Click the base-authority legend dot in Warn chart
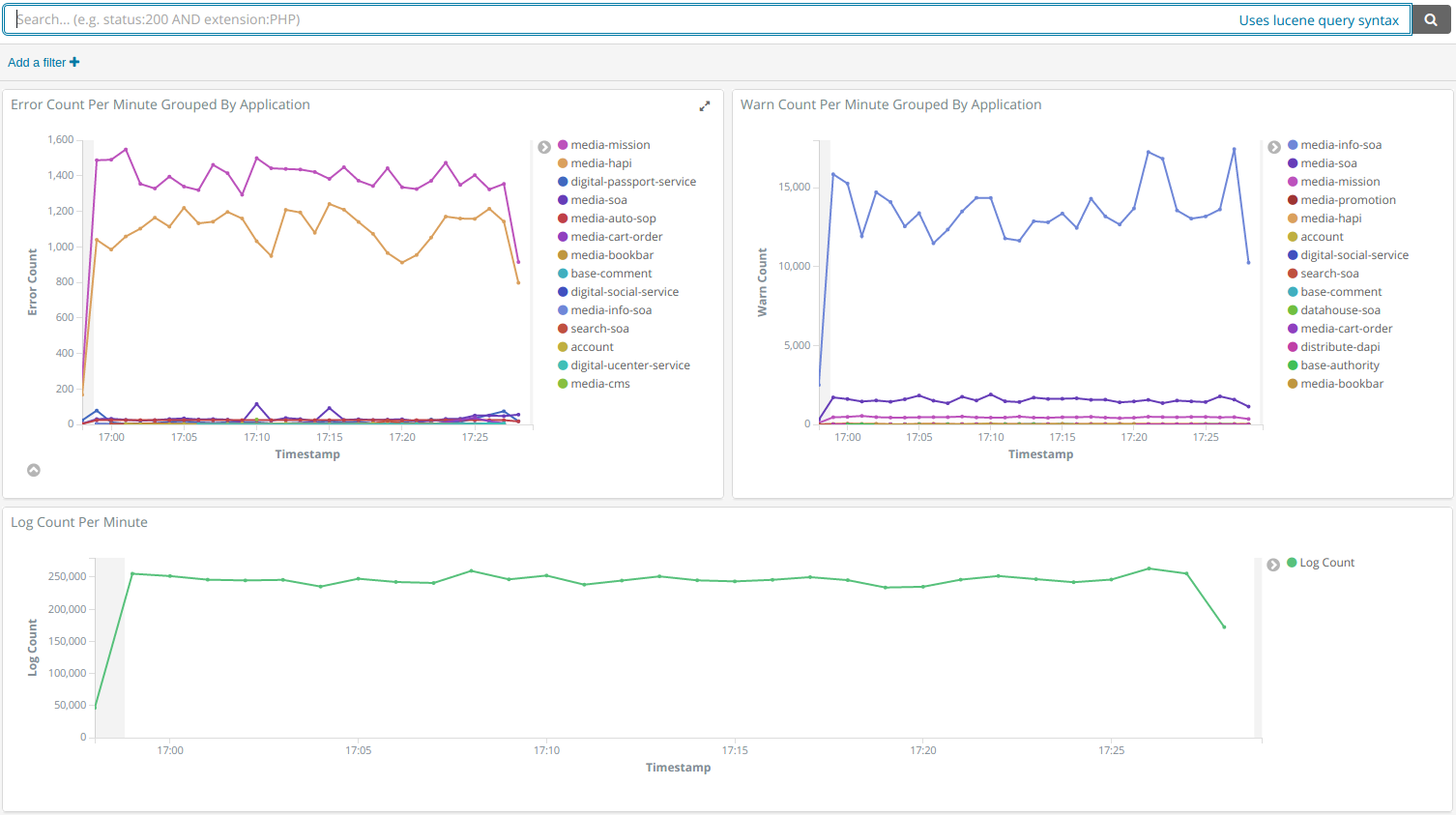 tap(1293, 365)
